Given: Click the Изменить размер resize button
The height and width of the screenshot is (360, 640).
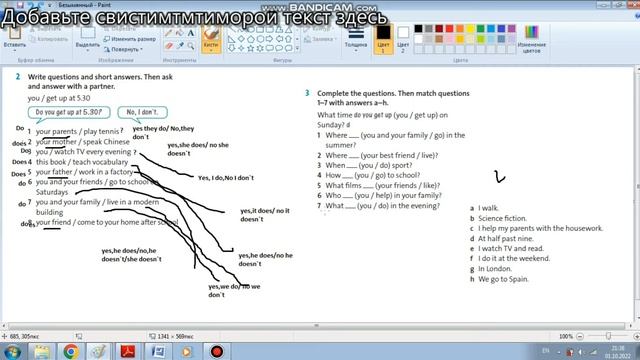Looking at the screenshot, I should click(129, 39).
